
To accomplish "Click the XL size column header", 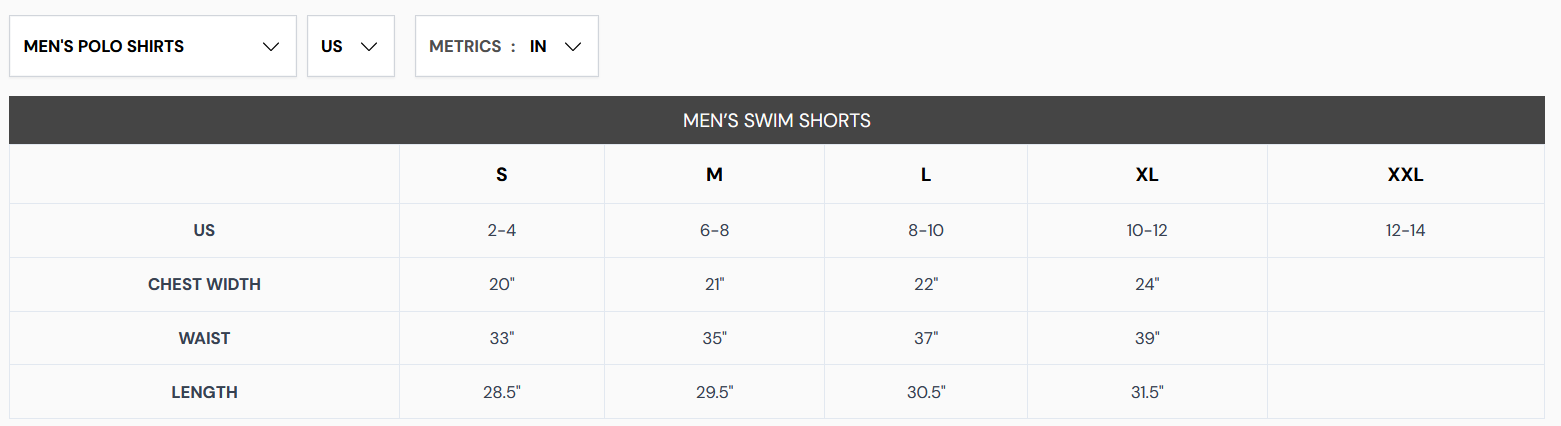I will click(1147, 175).
